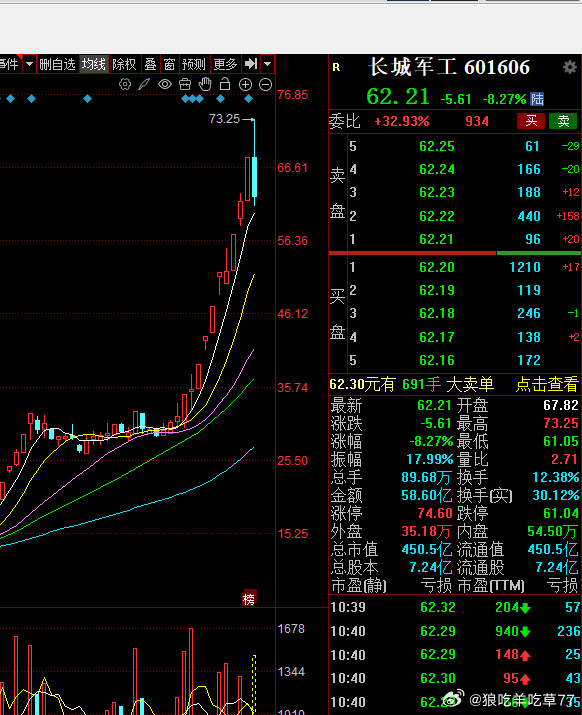Click the trade tick with volume 940
This screenshot has width=582, height=715.
click(455, 631)
